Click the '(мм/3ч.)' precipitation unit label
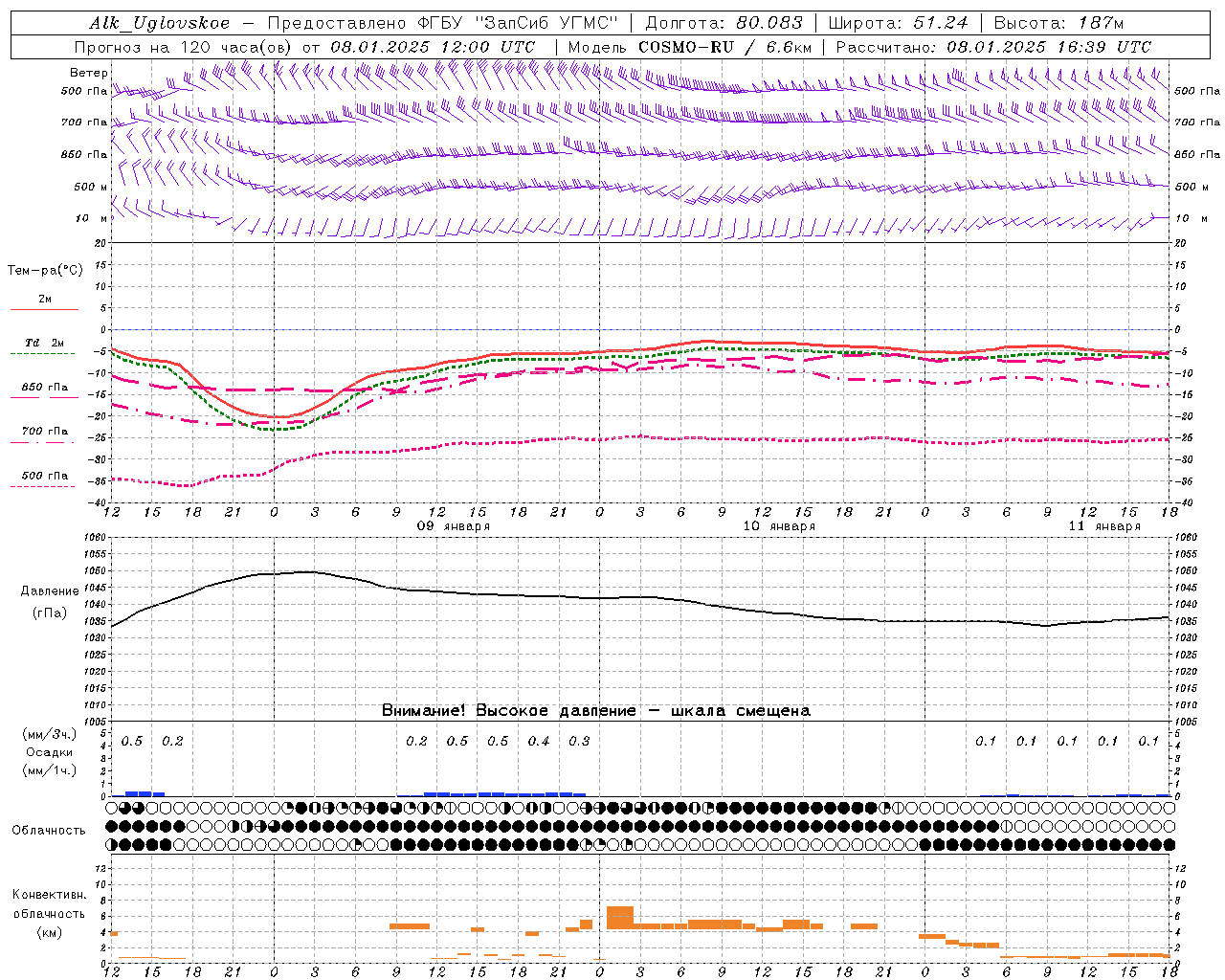 (x=49, y=735)
